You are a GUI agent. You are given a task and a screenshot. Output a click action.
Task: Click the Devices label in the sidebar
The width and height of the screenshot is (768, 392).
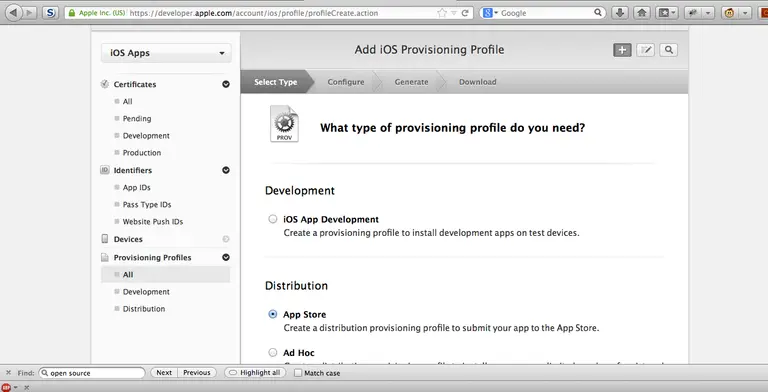click(128, 239)
